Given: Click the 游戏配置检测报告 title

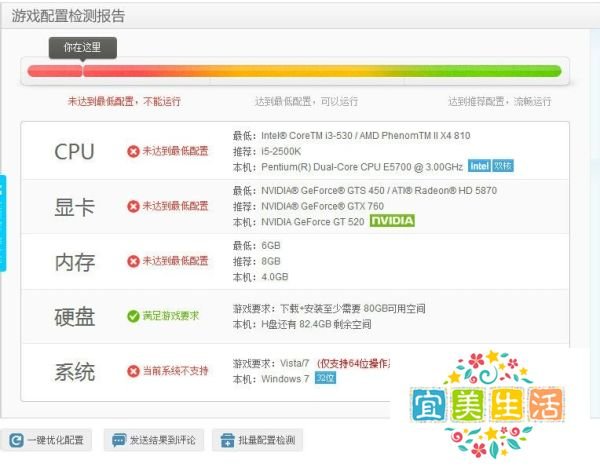Looking at the screenshot, I should click(x=68, y=16).
